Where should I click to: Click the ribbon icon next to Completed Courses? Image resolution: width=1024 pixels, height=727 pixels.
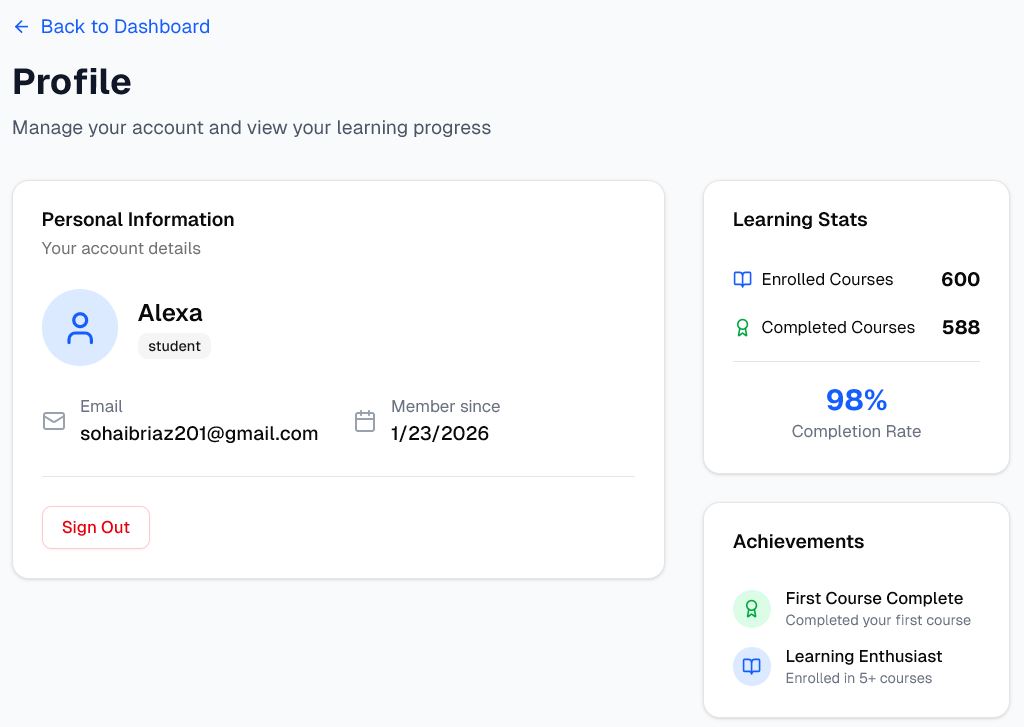(742, 327)
